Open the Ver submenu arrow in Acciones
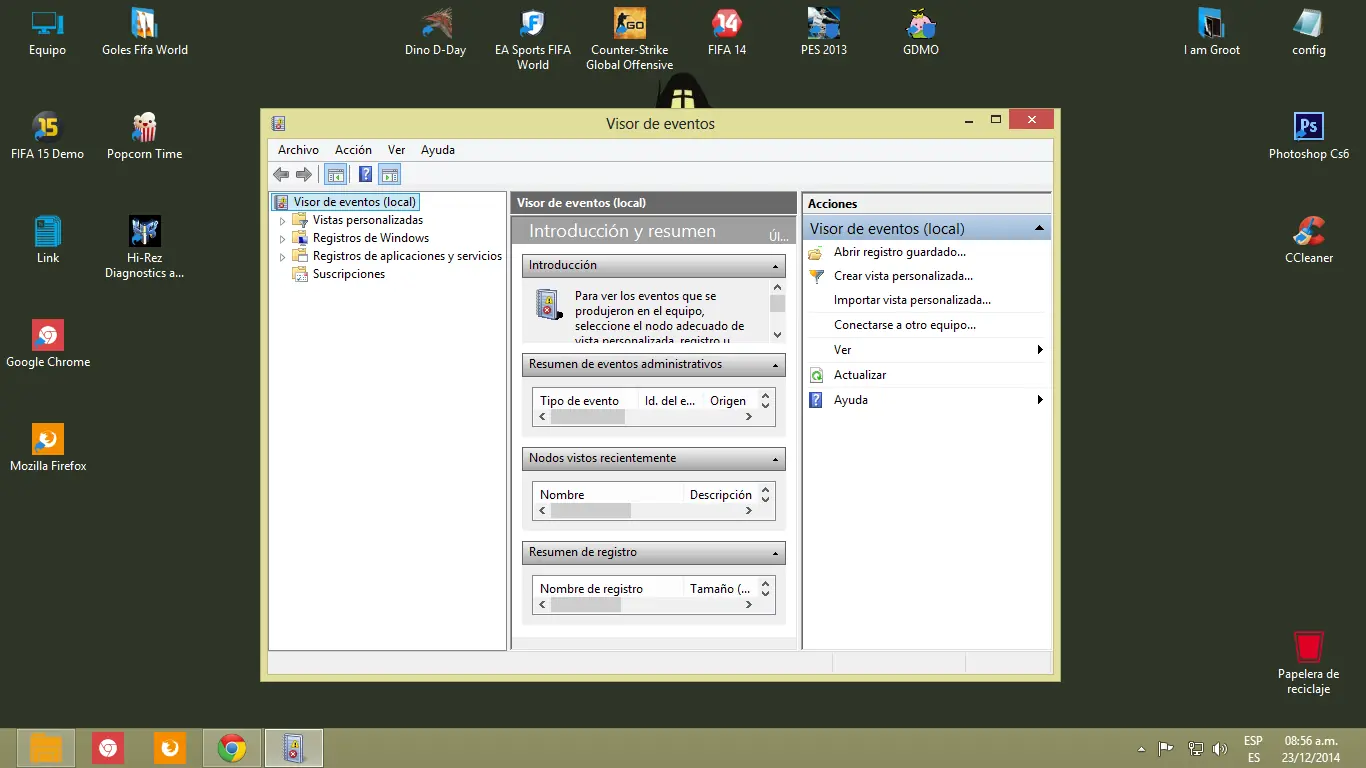This screenshot has height=768, width=1366. tap(1040, 350)
